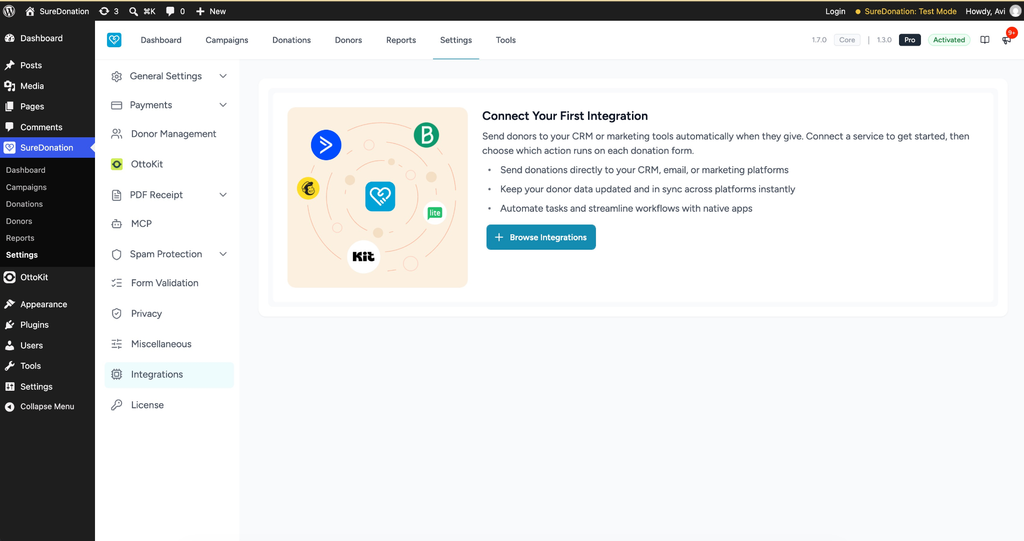Click the green MailerLite lite logo
This screenshot has height=541, width=1024.
435,212
